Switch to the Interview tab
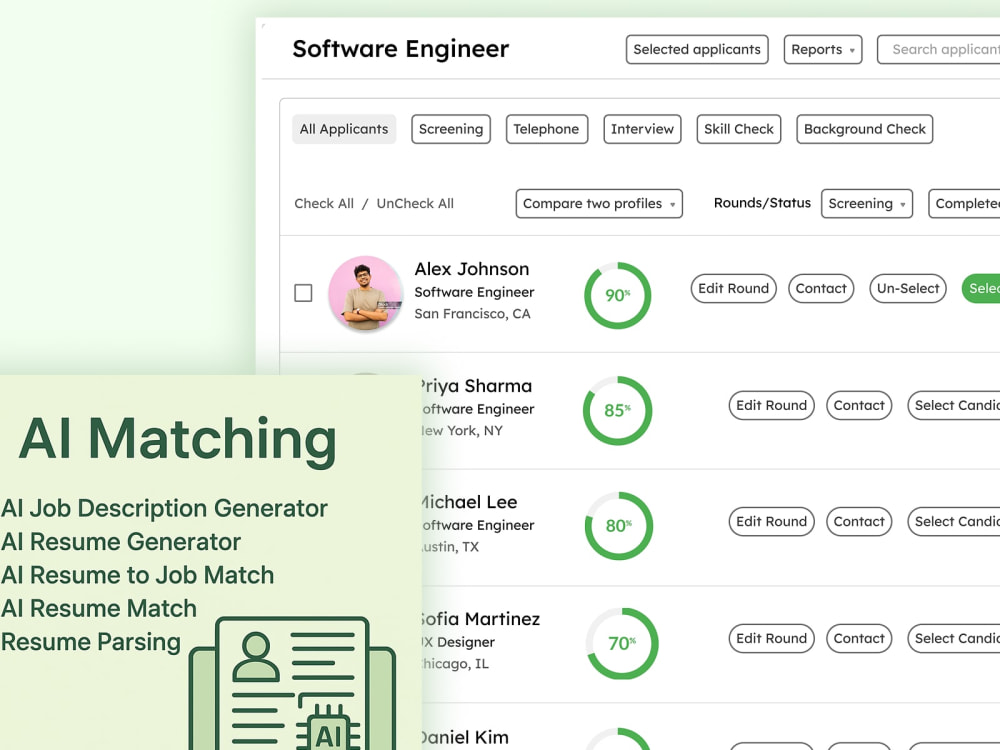 pos(642,129)
